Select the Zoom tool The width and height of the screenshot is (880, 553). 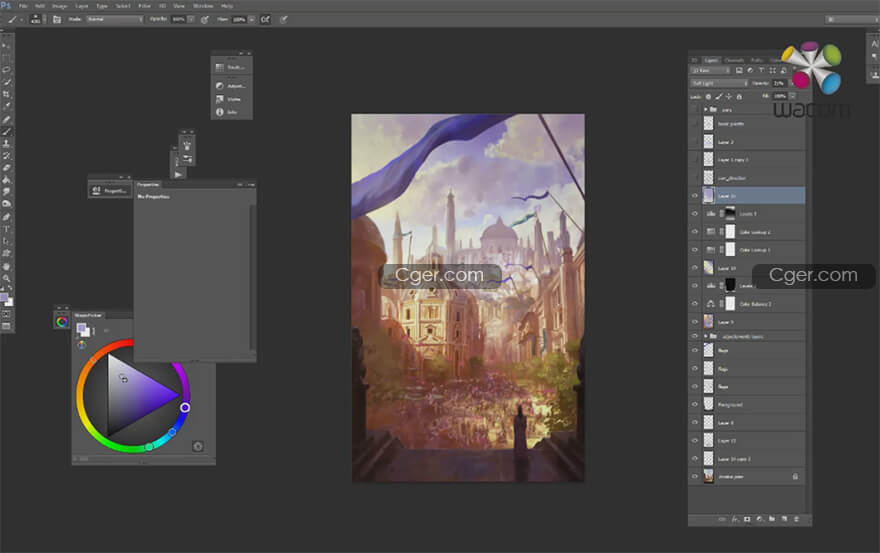6,278
